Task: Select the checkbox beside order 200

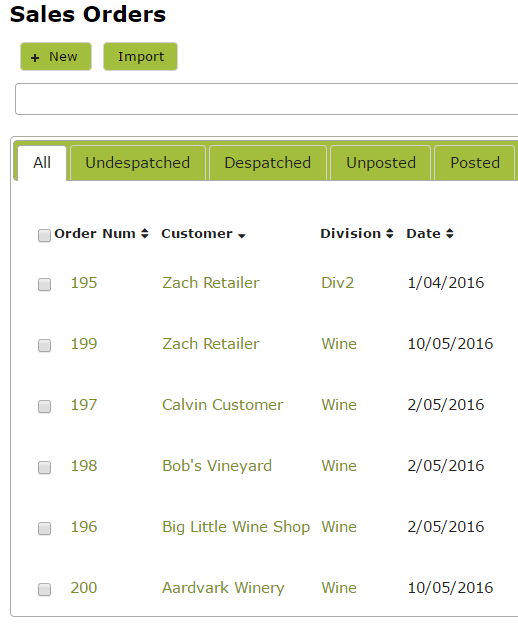Action: pos(44,589)
